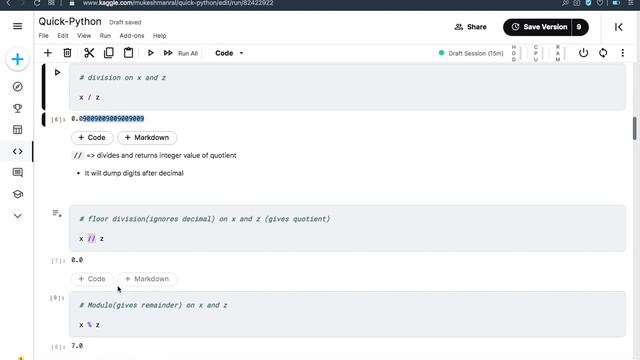Open the Help menu

point(160,36)
